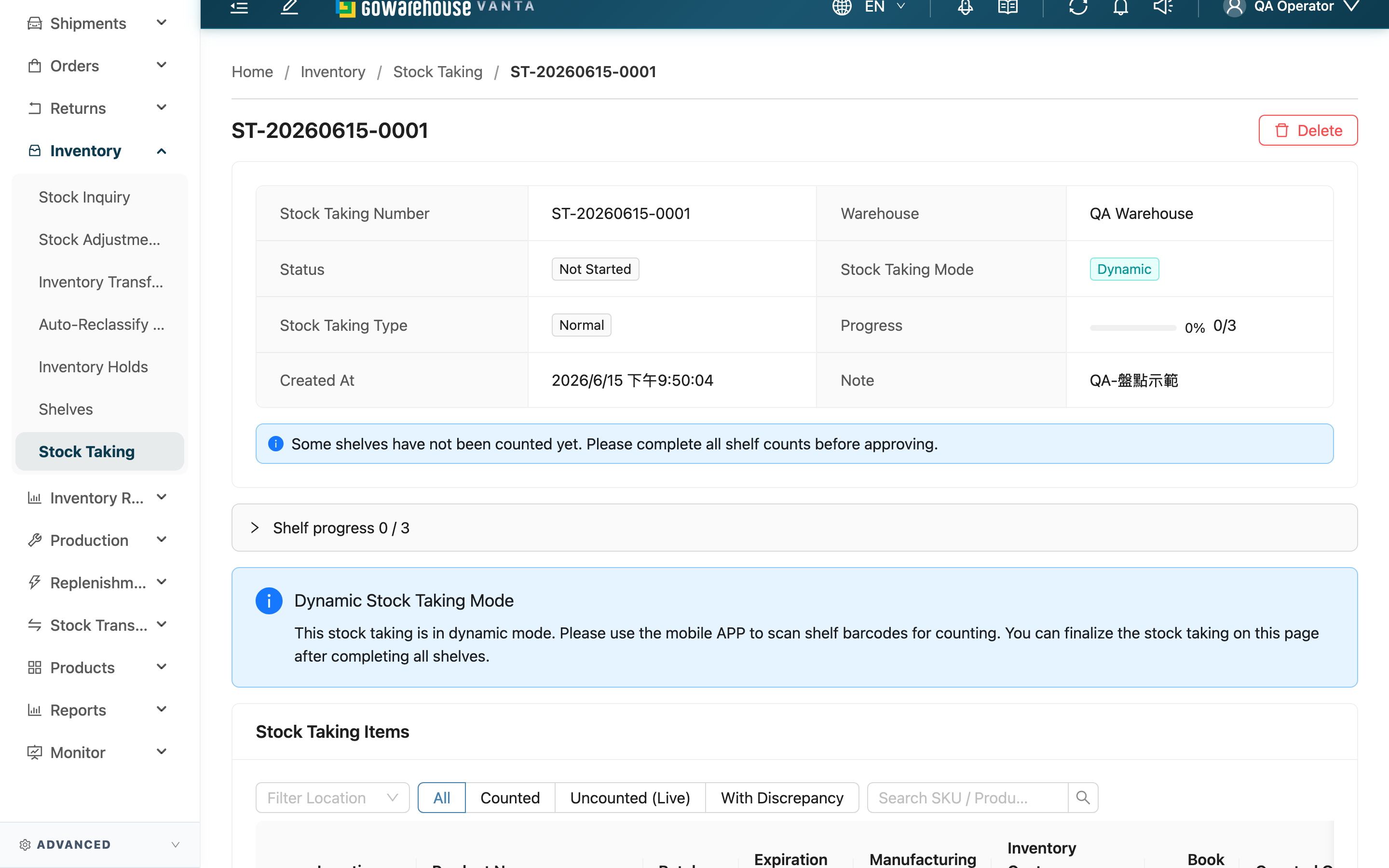Go to Inventory breadcrumb

coord(333,72)
